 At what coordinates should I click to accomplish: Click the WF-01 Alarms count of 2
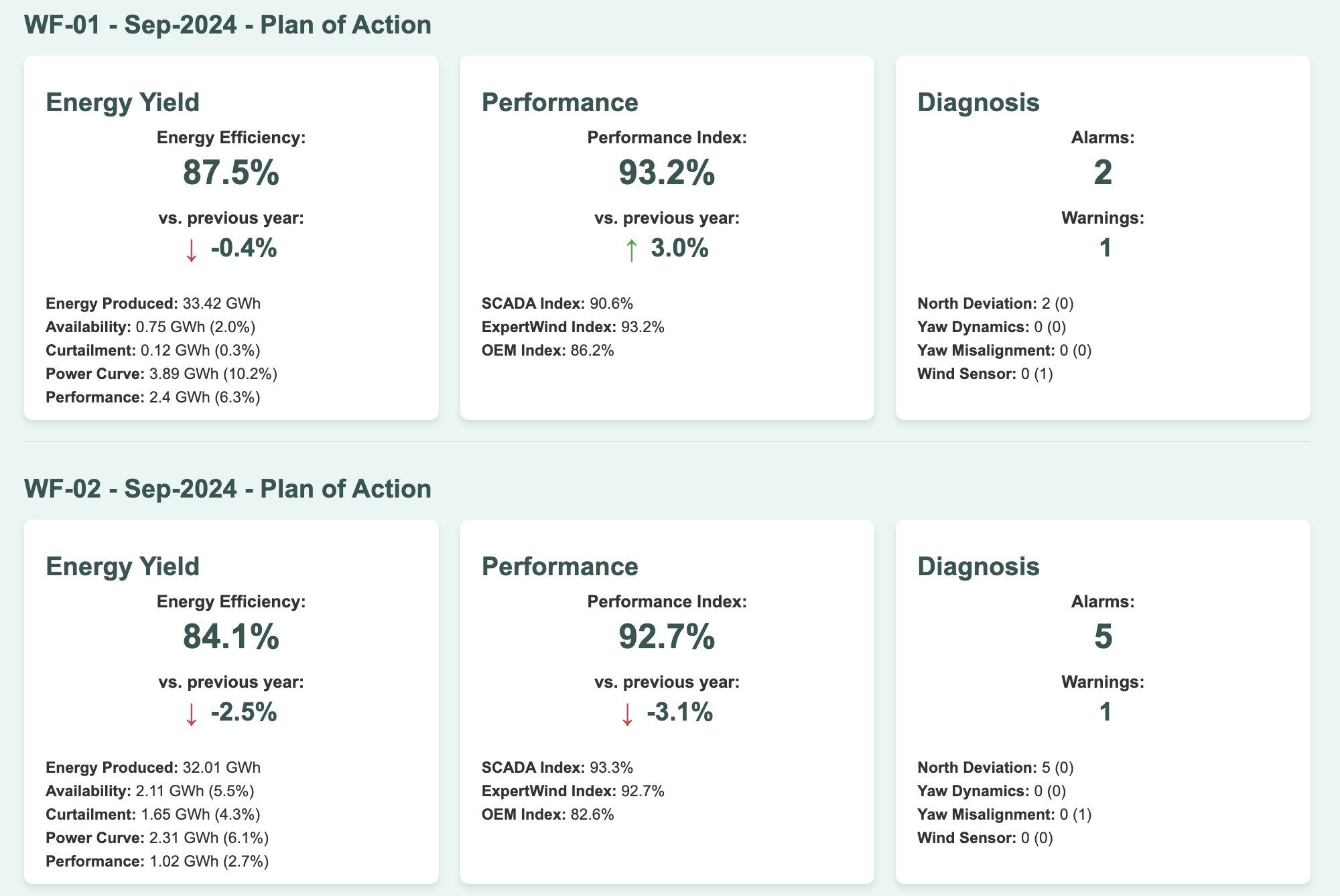point(1103,172)
